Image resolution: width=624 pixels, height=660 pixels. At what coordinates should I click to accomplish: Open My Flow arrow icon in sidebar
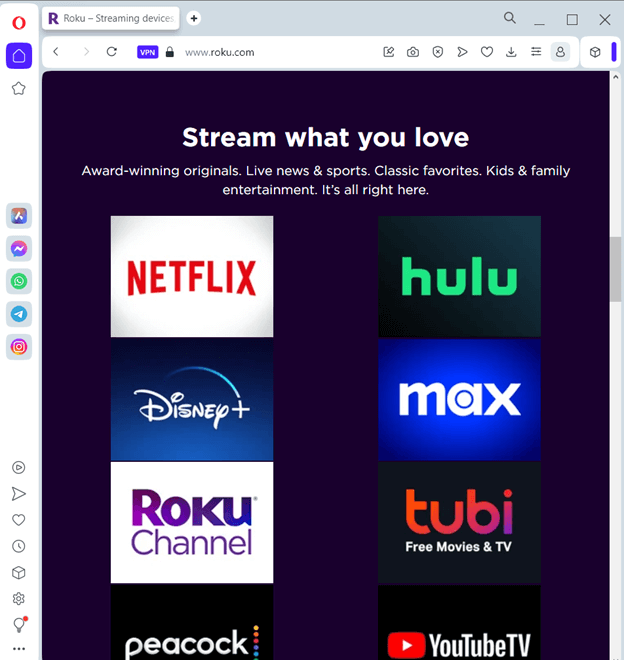point(19,494)
